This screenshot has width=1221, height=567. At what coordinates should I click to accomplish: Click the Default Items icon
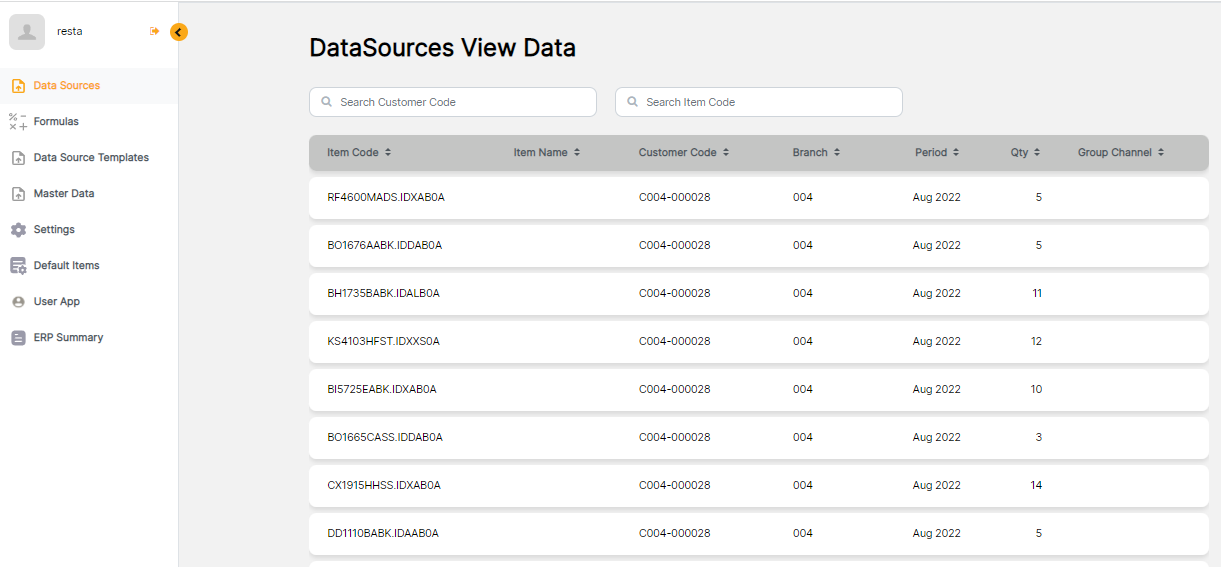coord(18,266)
